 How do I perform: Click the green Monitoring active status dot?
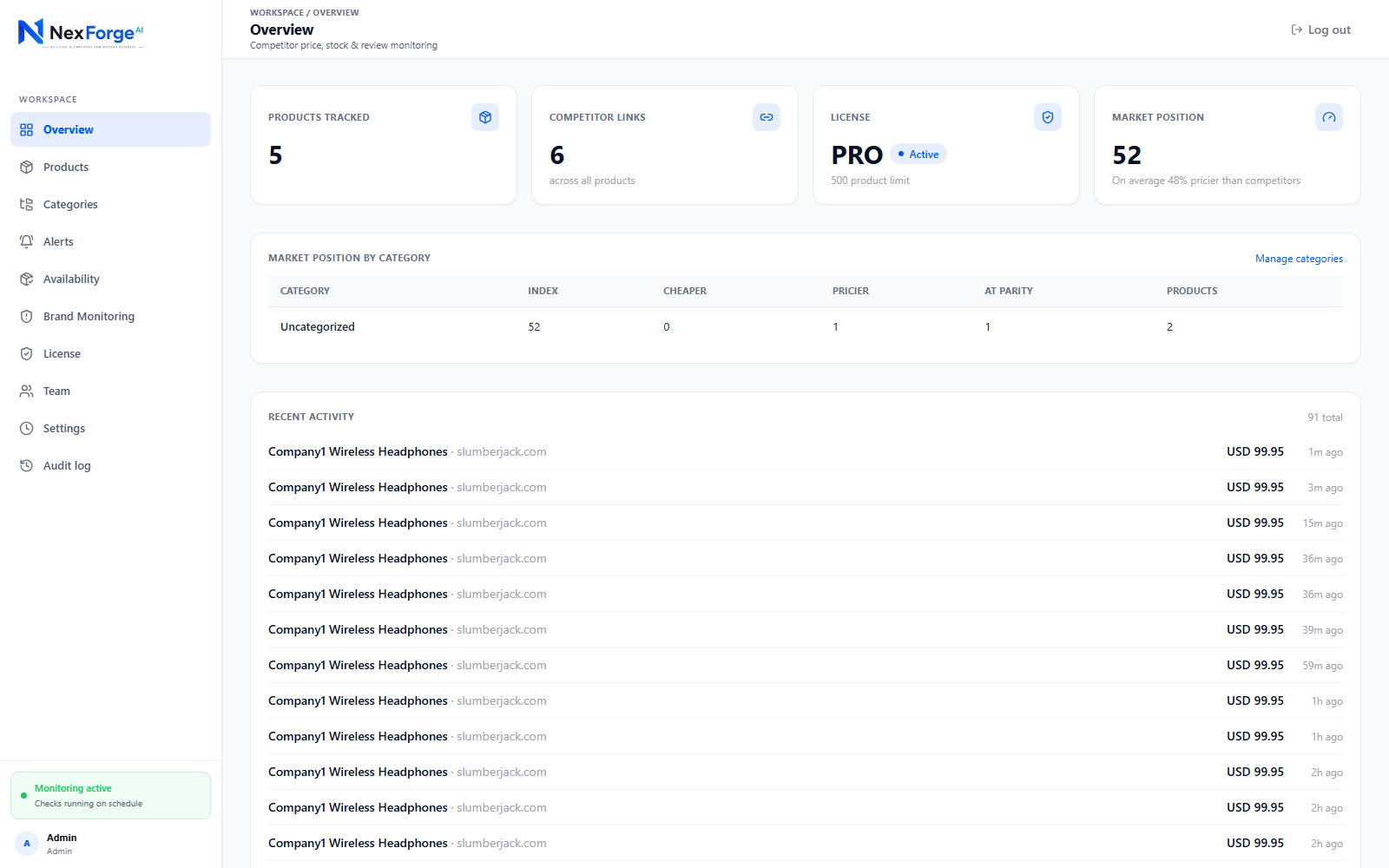point(23,795)
